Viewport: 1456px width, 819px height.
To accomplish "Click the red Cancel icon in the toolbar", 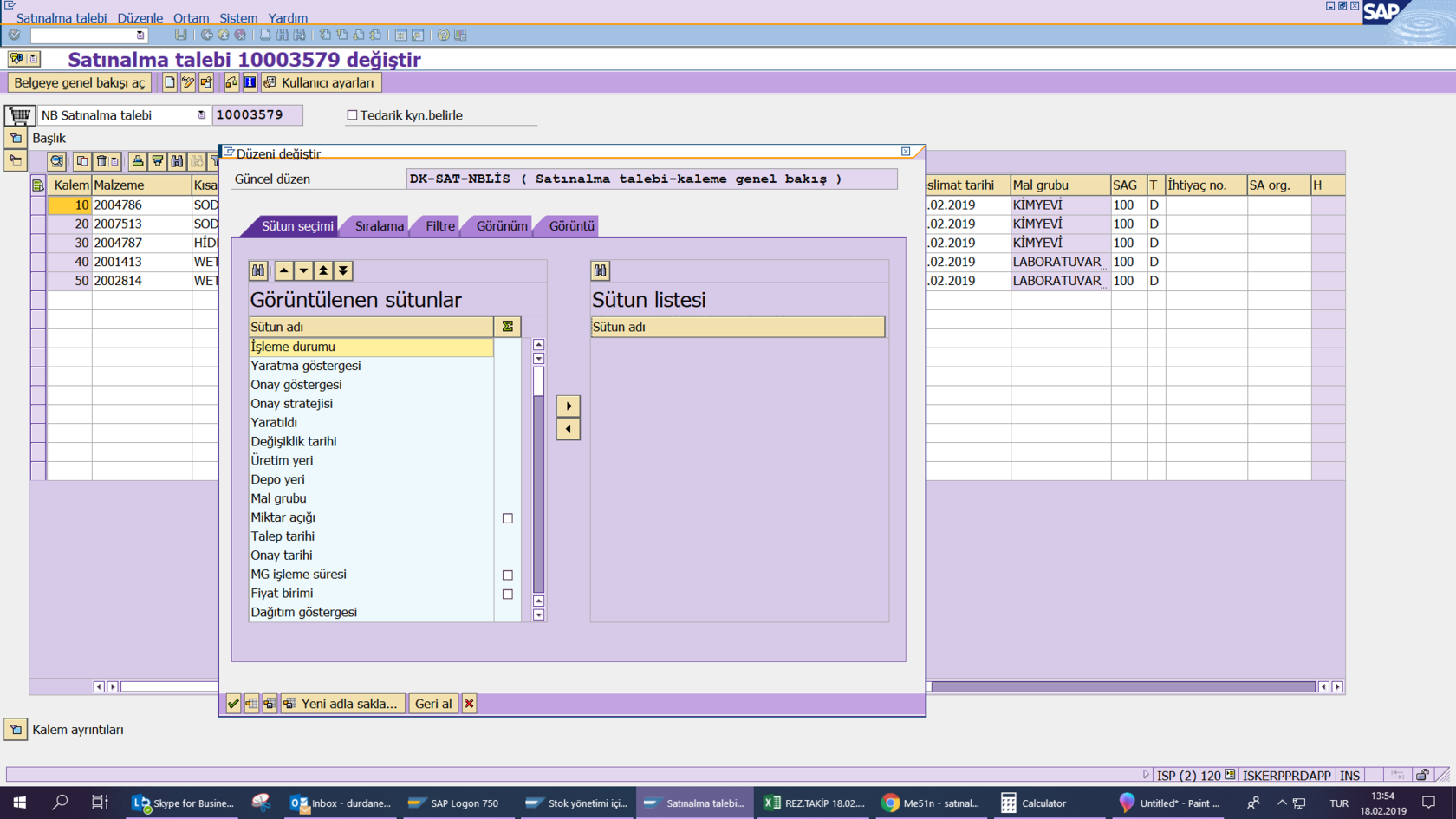I will coord(240,36).
